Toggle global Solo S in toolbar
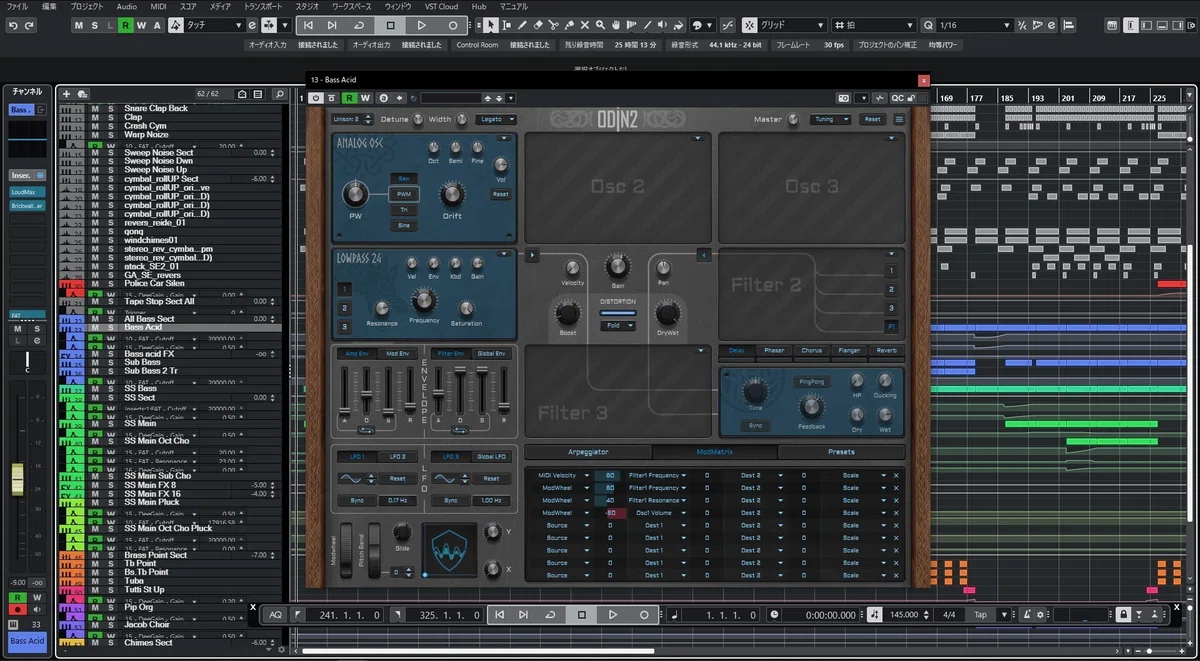Viewport: 1200px width, 661px height. (x=94, y=25)
